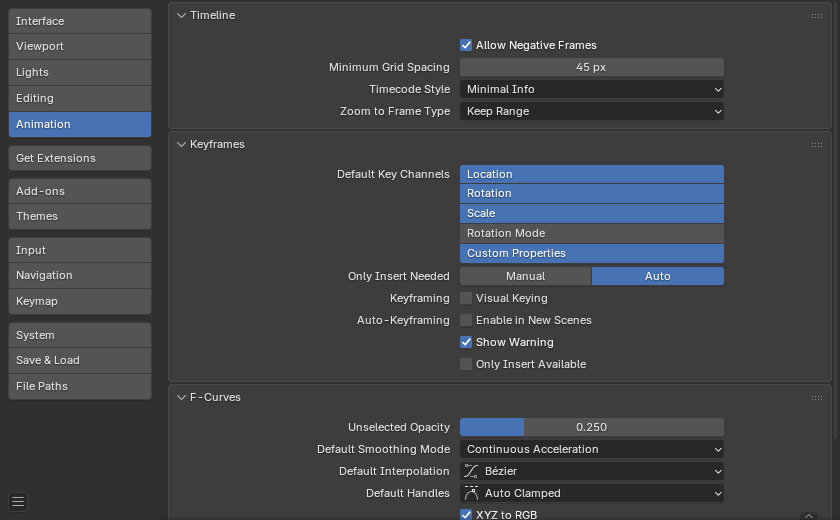Open the Navigation preferences tab

click(80, 275)
